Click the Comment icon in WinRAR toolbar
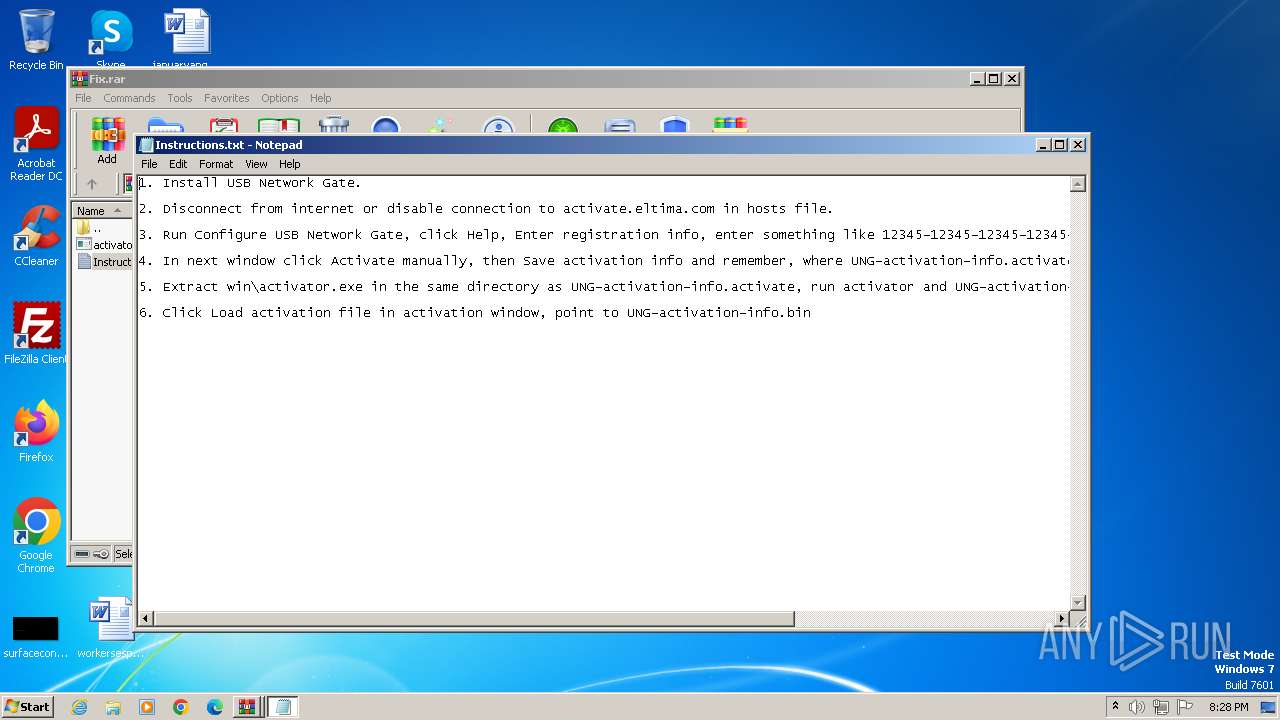The image size is (1280, 720). pyautogui.click(x=620, y=125)
